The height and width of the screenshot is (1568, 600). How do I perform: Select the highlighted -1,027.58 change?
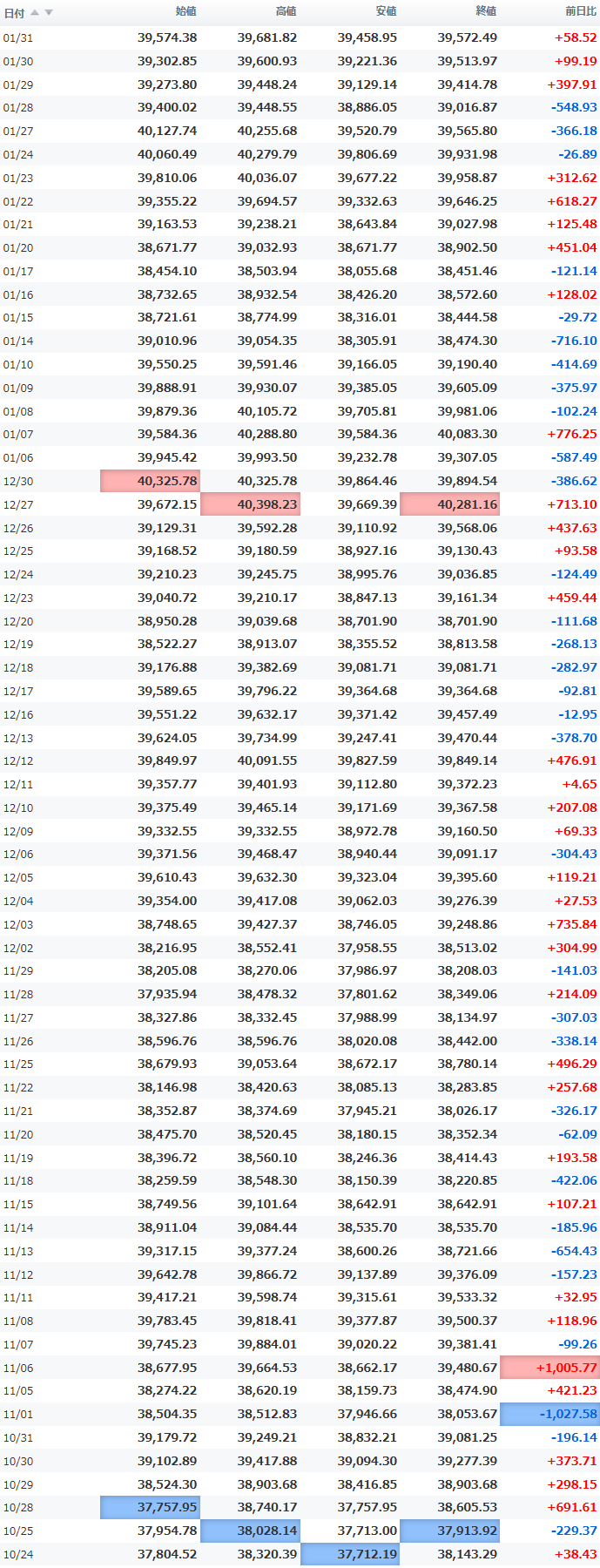(549, 1415)
